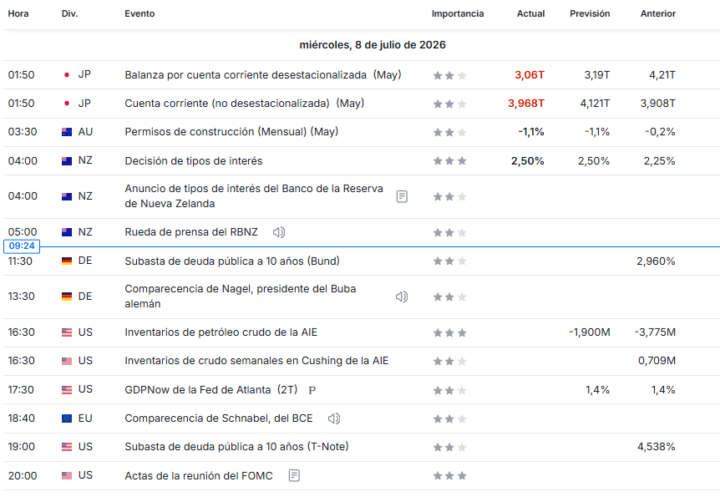Screen dimensions: 720x497
Task: Click Japan flag in Balanza por cuenta corriente row
Action: coord(67,75)
